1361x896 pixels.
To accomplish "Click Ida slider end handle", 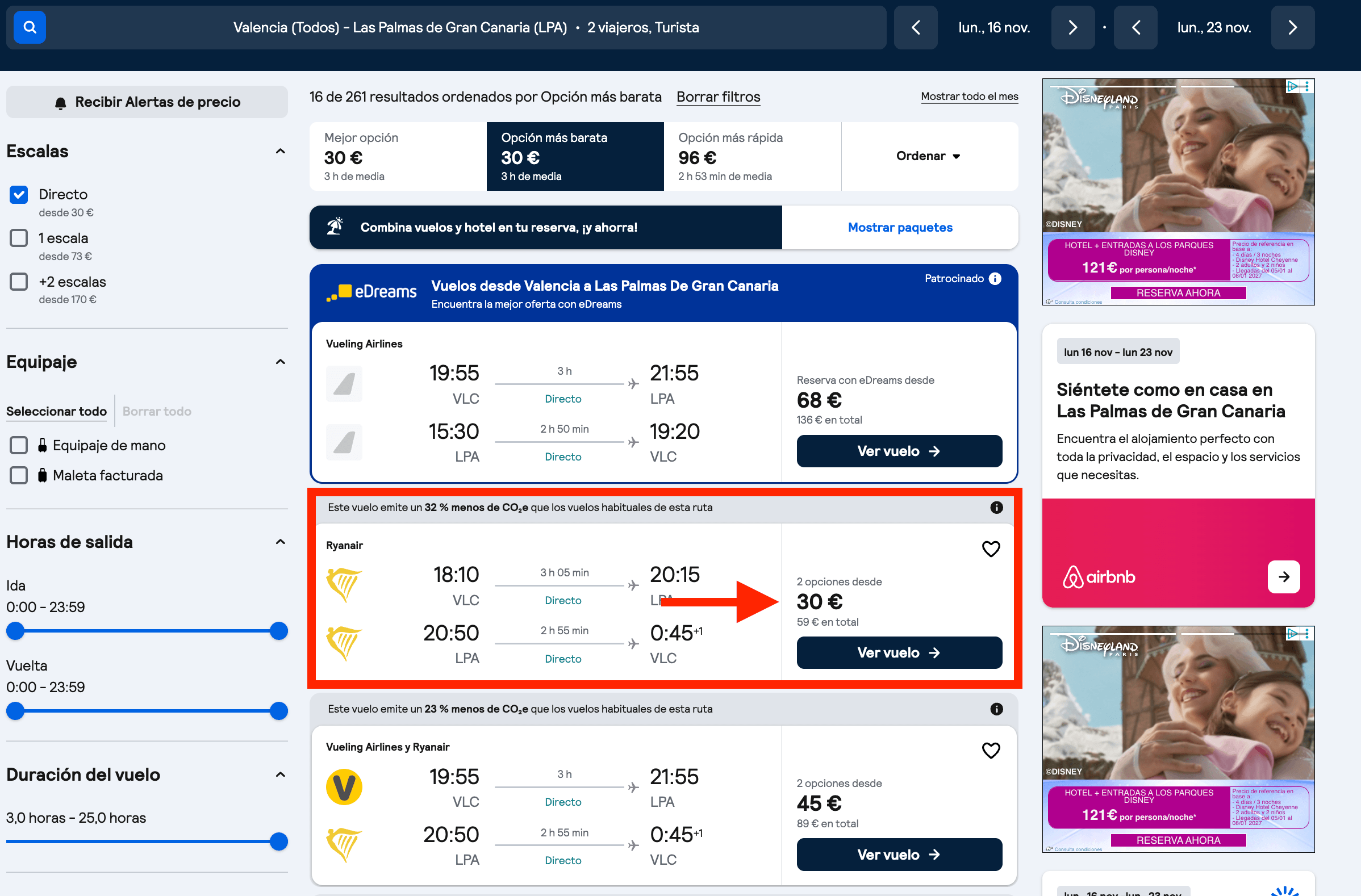I will (278, 631).
